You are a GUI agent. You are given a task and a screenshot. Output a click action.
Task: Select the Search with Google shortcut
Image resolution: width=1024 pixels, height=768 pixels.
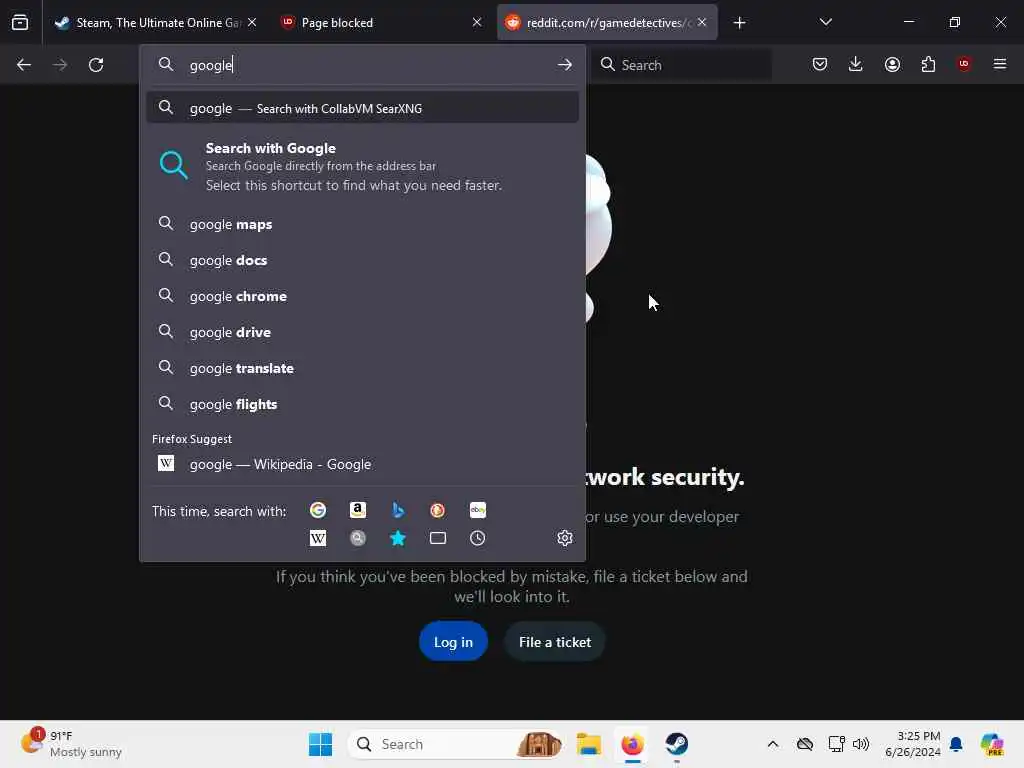click(362, 166)
